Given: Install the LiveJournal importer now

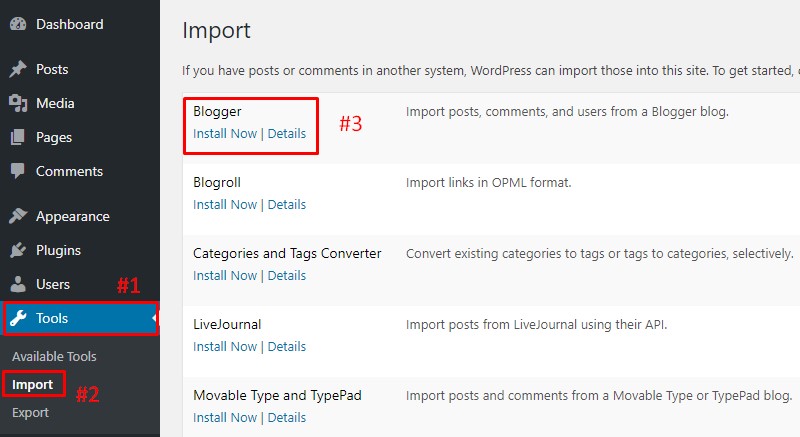Looking at the screenshot, I should (x=225, y=346).
